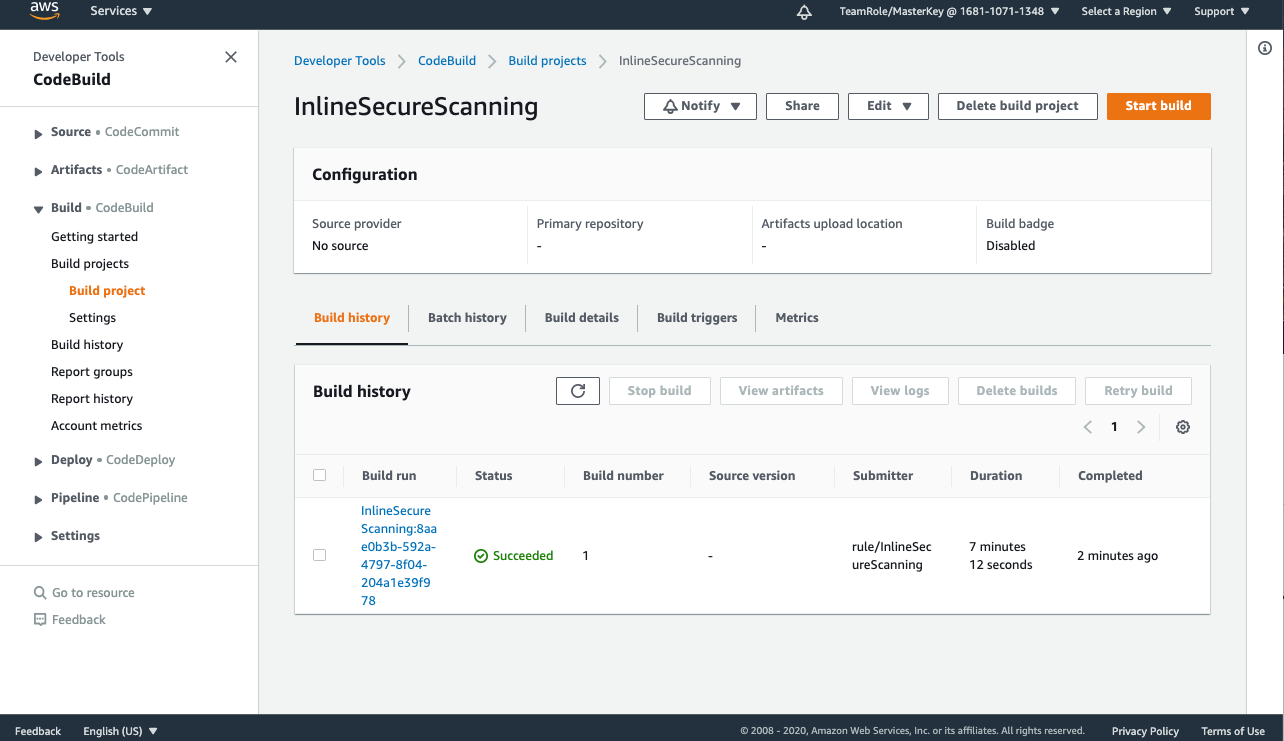The image size is (1284, 741).
Task: Open Getting started in sidebar
Action: click(x=94, y=237)
